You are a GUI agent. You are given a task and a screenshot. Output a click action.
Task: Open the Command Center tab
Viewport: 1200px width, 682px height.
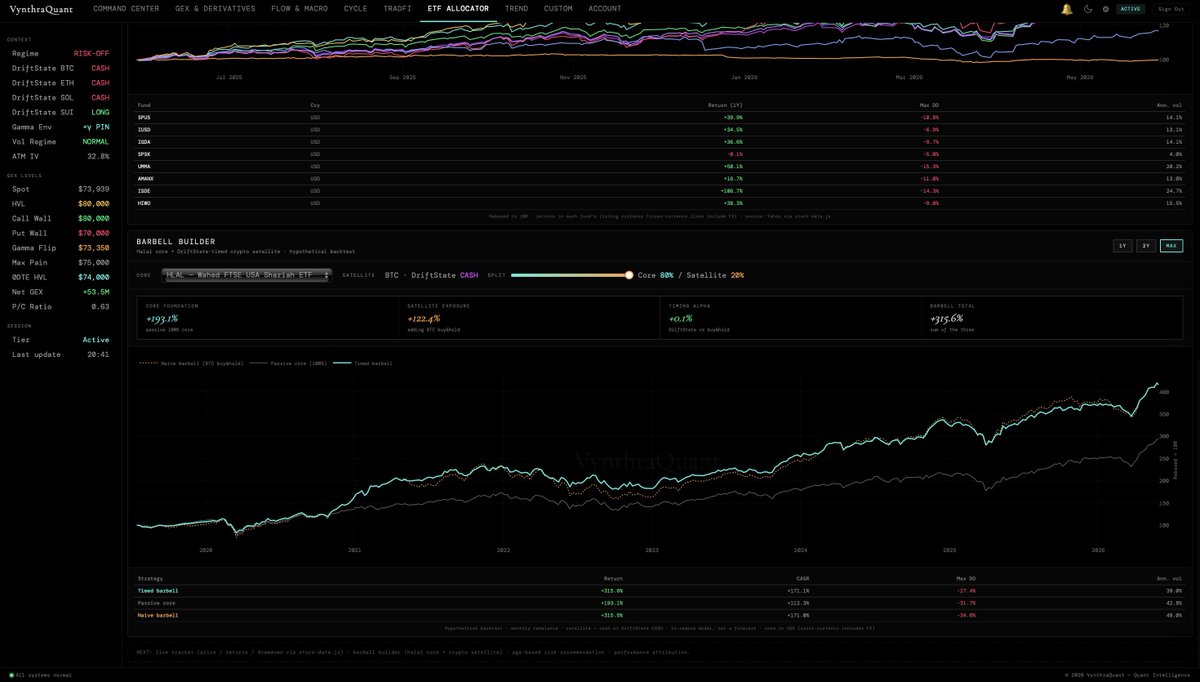[x=126, y=8]
